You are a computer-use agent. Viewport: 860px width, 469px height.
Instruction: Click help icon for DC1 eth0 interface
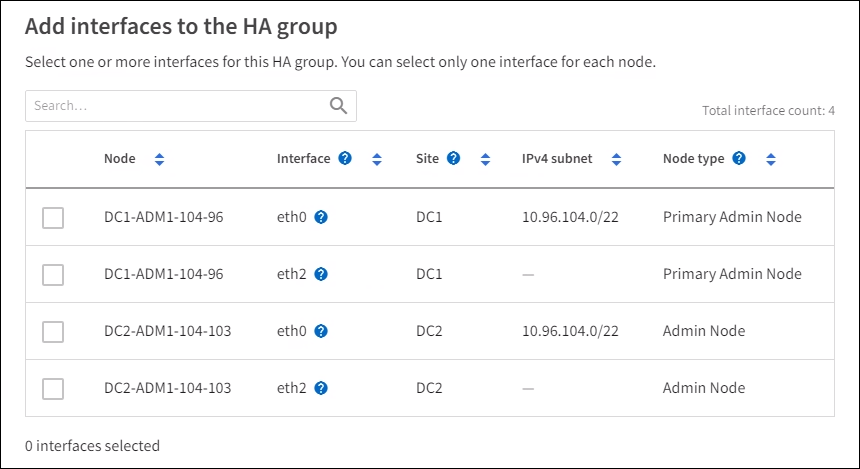321,217
